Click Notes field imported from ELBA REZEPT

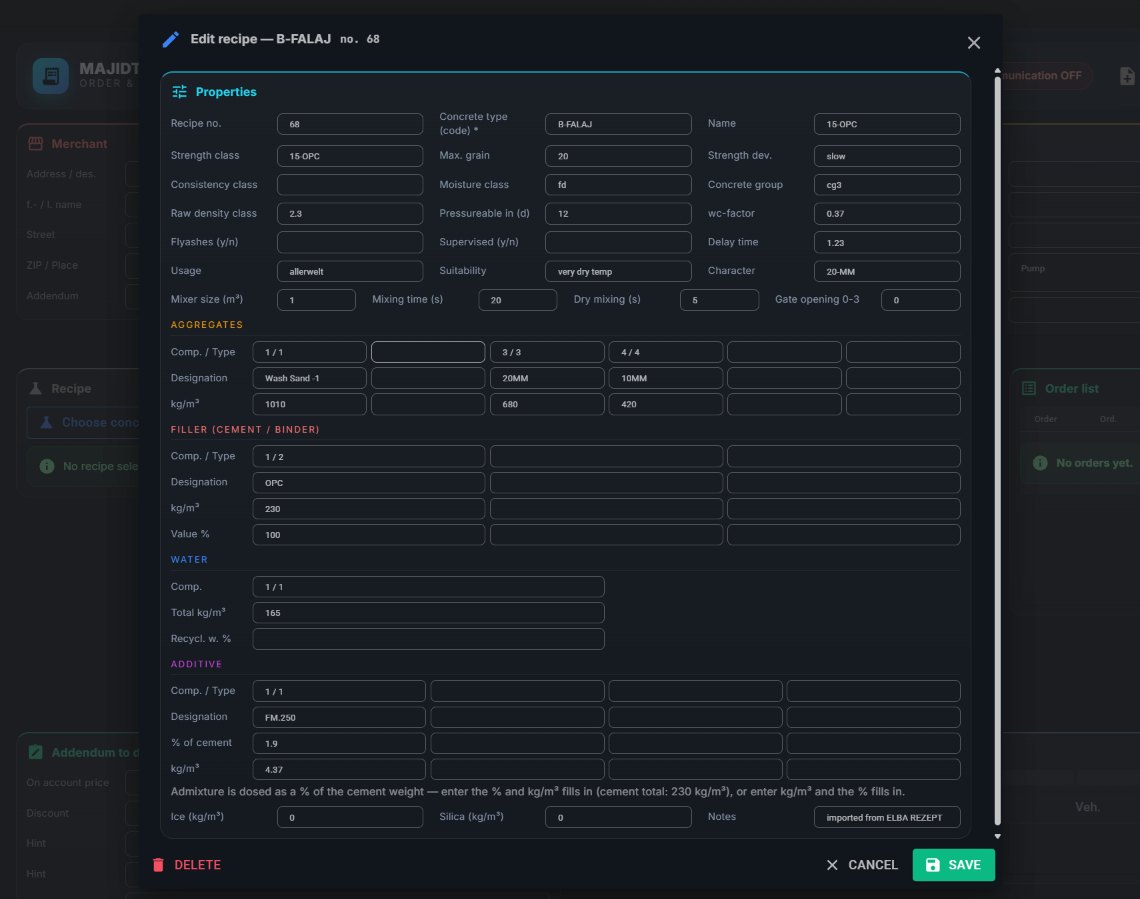tap(887, 817)
